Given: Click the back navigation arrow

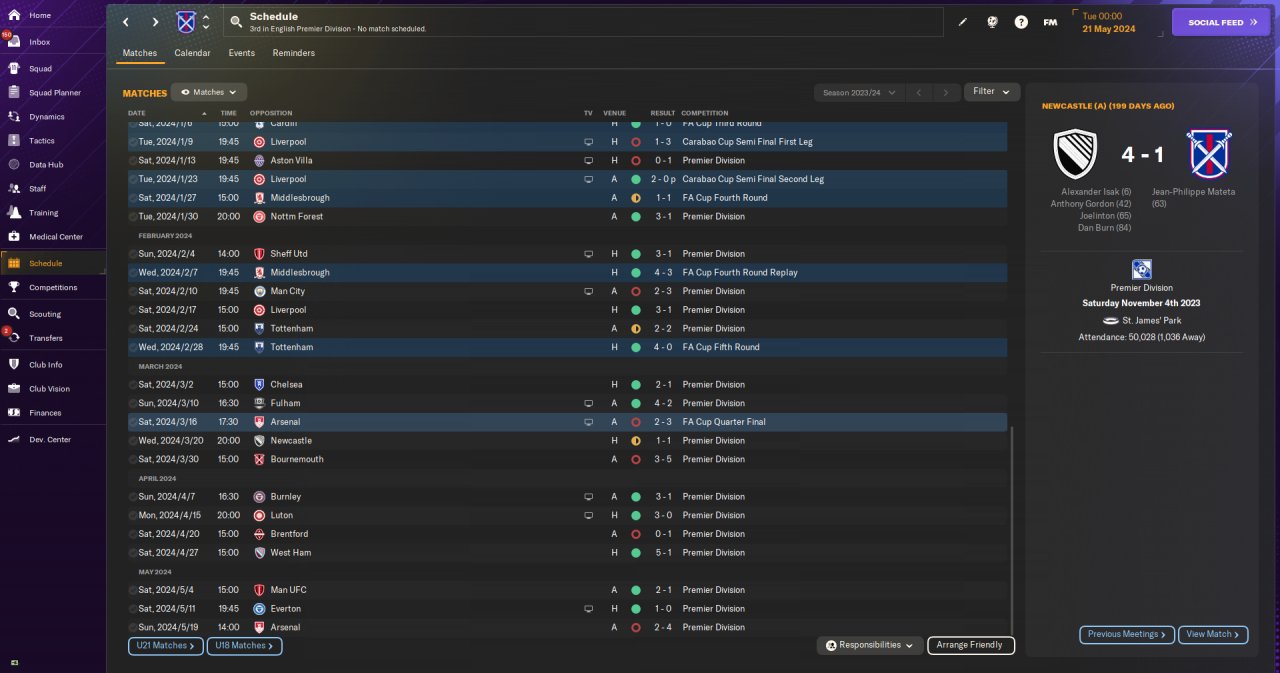Looking at the screenshot, I should click(x=126, y=22).
